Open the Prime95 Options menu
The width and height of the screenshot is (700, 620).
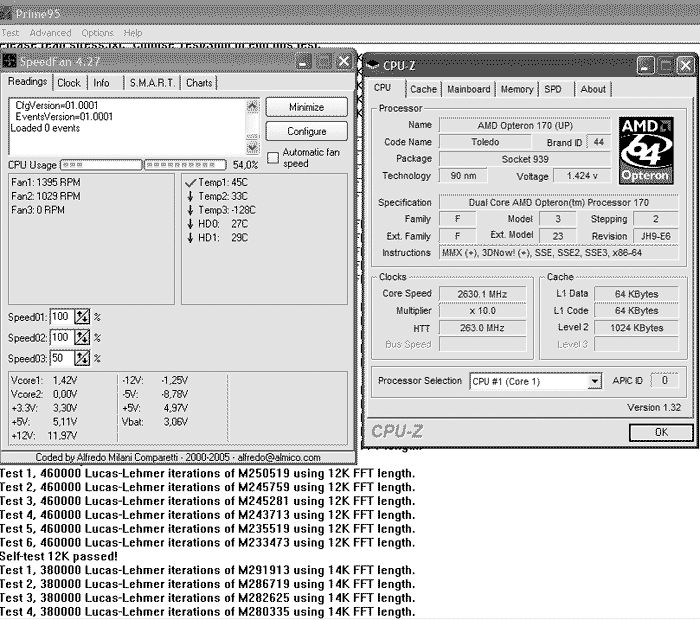point(97,33)
